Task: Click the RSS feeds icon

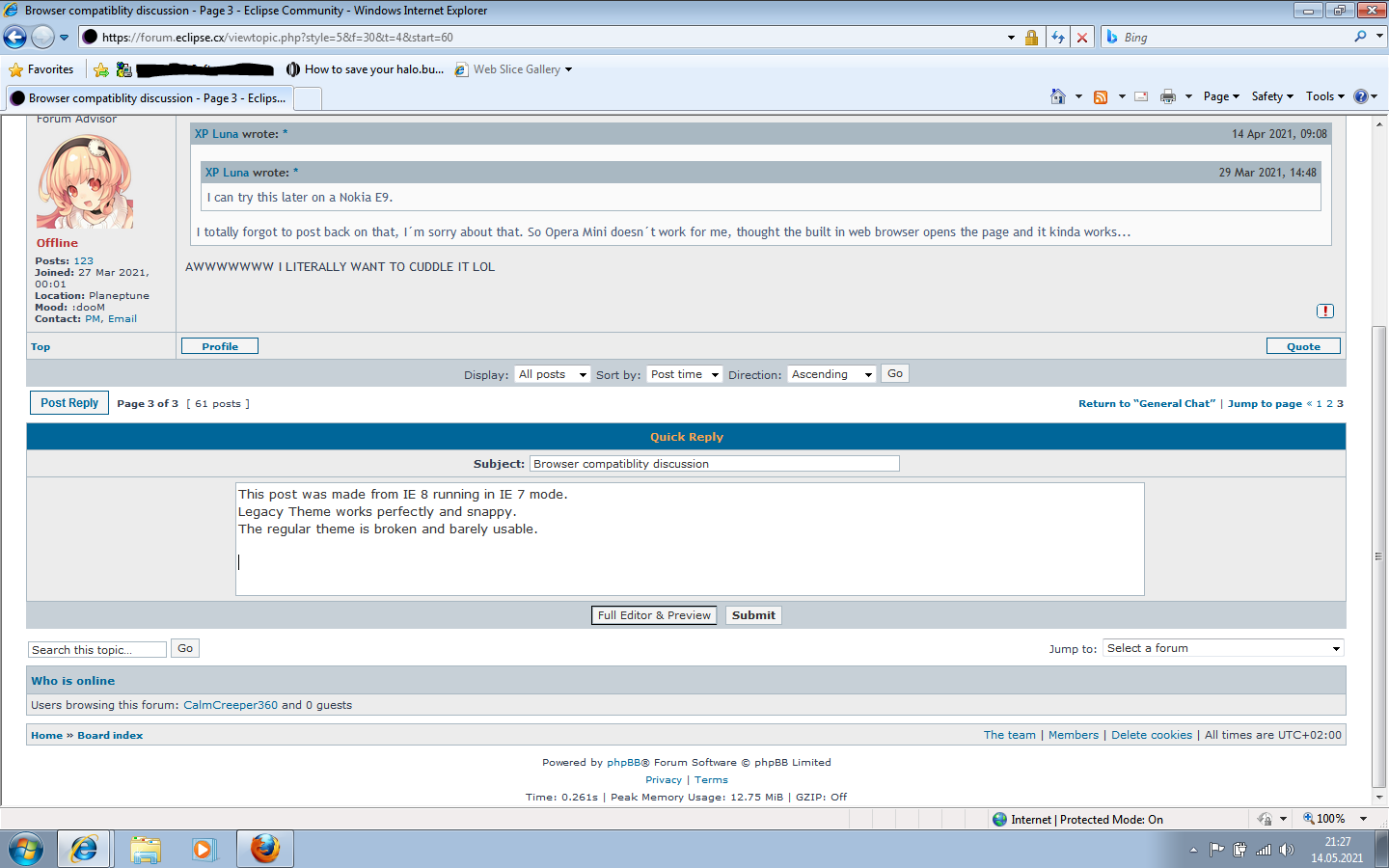Action: 1101,96
